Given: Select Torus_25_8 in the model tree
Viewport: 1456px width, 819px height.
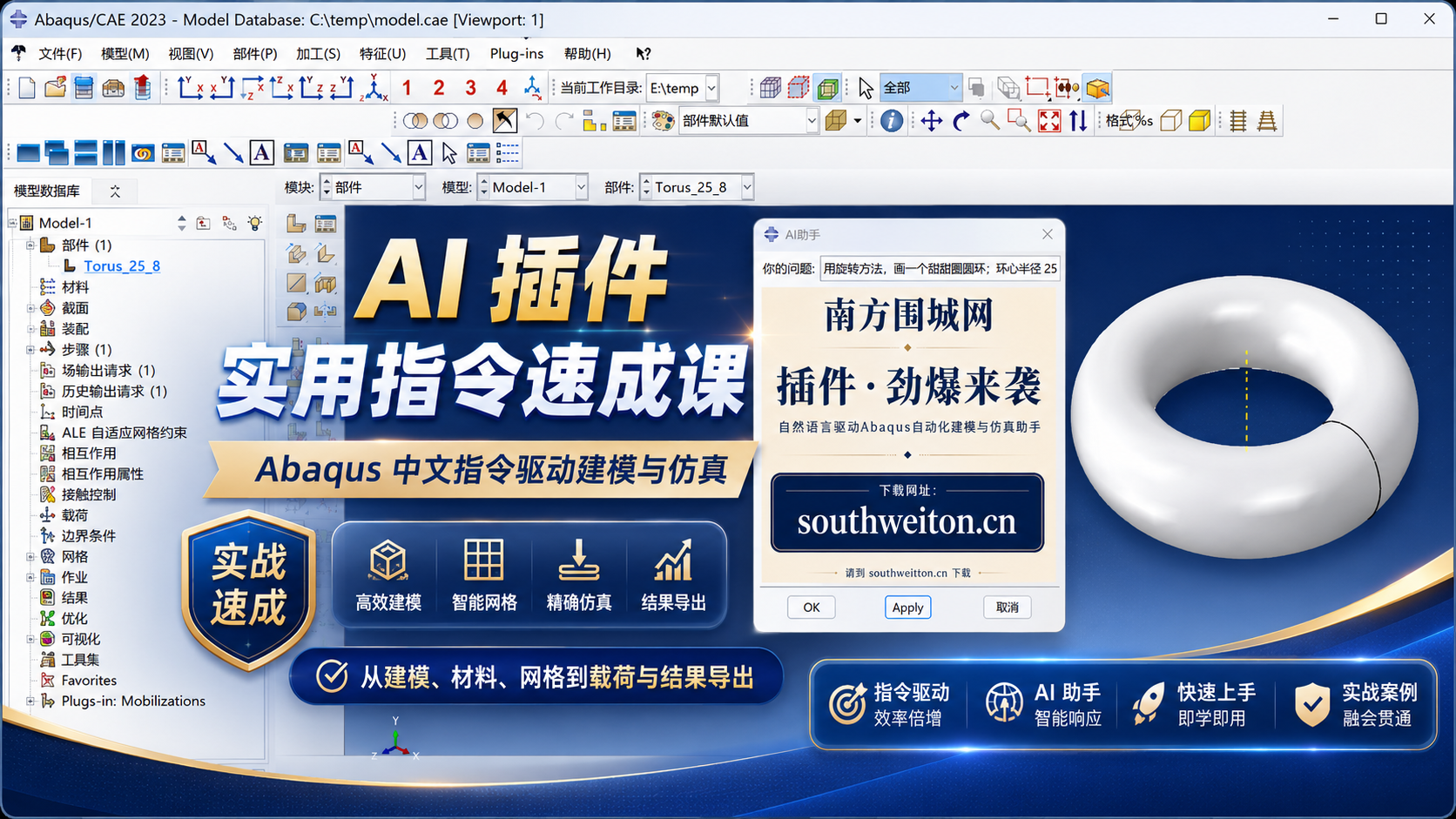Looking at the screenshot, I should (x=122, y=266).
